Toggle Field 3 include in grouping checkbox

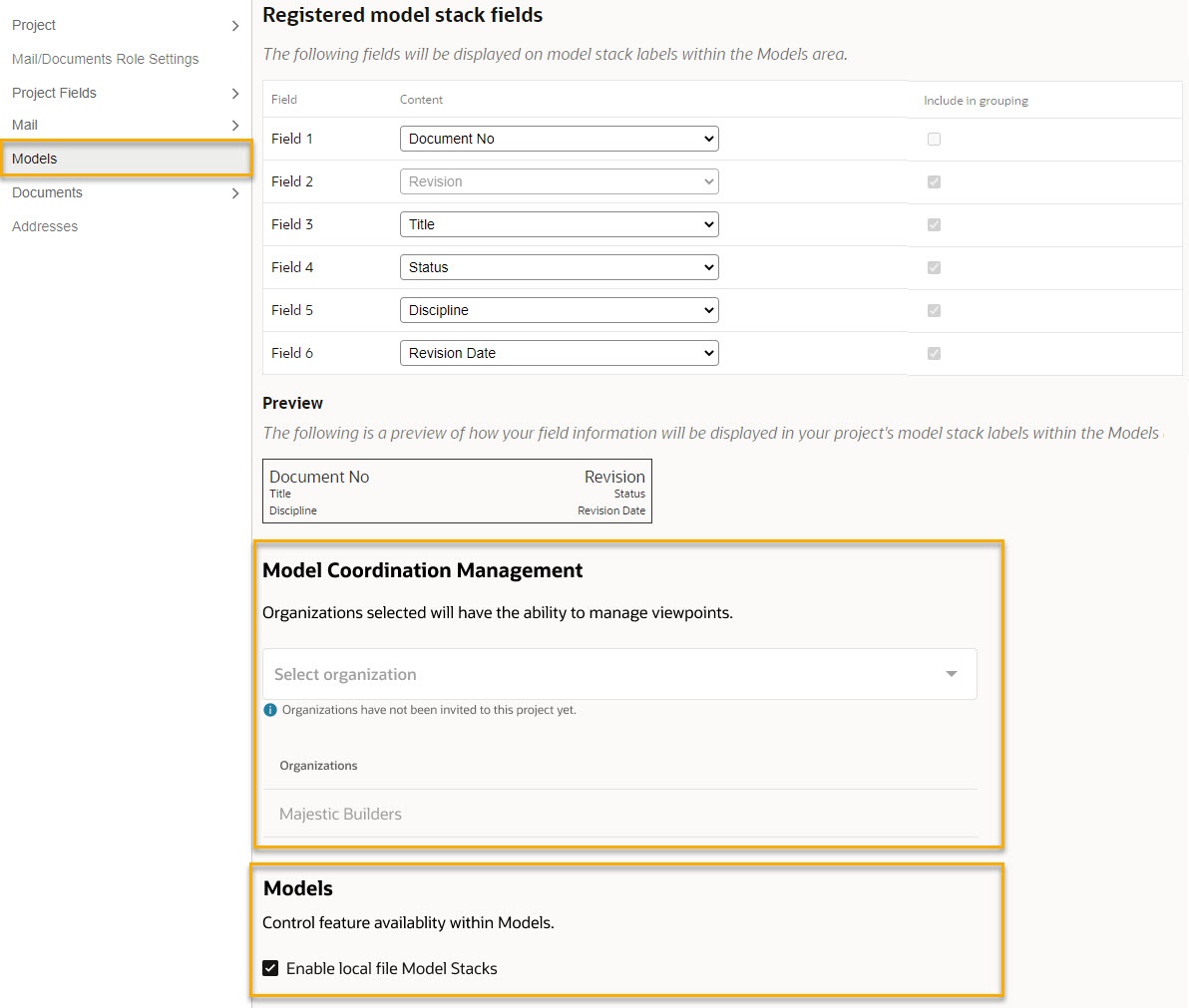[x=934, y=225]
